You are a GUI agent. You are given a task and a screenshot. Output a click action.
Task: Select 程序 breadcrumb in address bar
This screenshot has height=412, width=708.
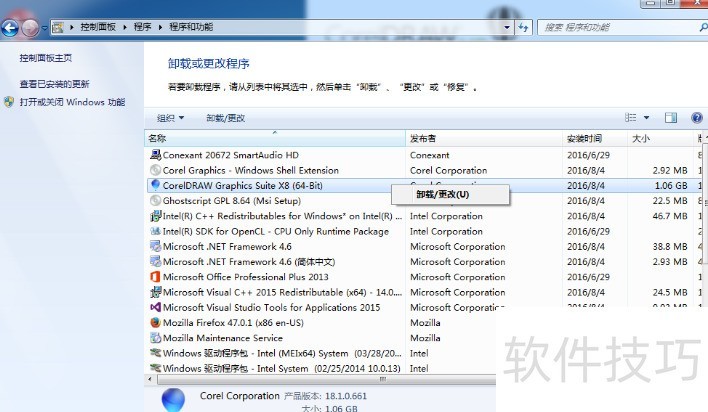[x=142, y=27]
